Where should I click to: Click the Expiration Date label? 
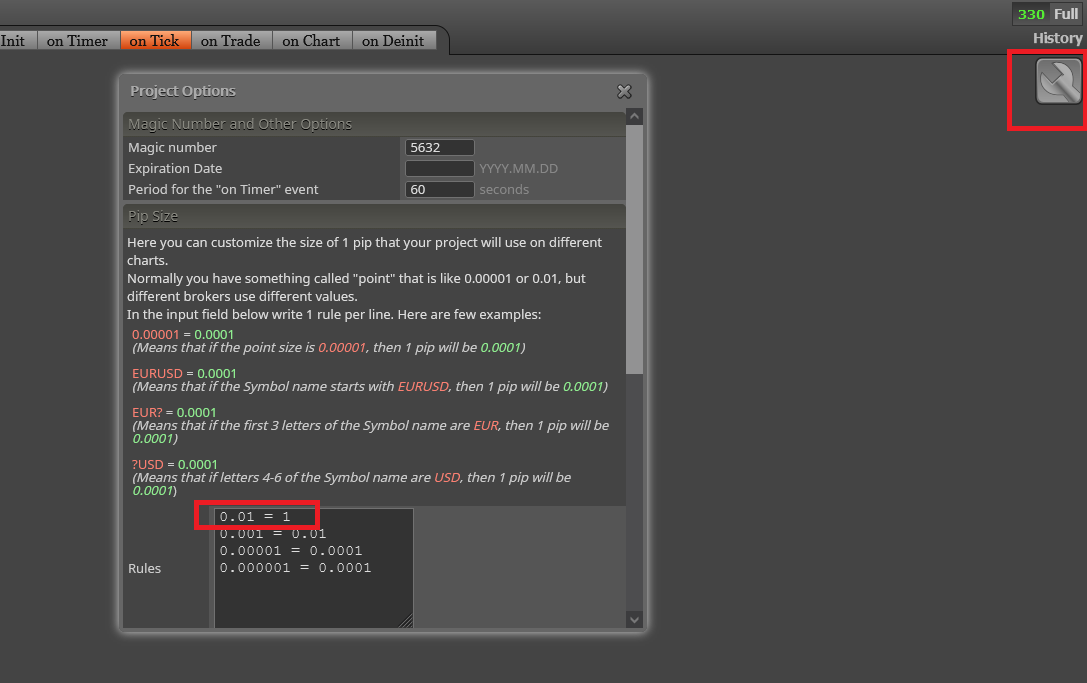tap(175, 168)
